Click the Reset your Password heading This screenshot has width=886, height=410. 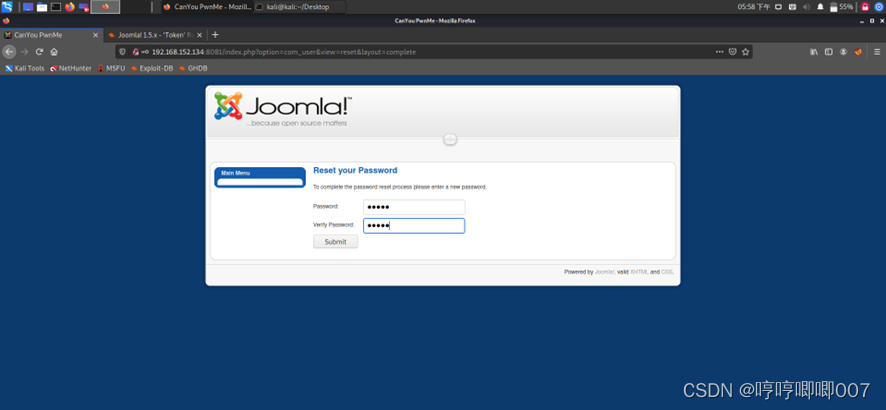(x=355, y=170)
